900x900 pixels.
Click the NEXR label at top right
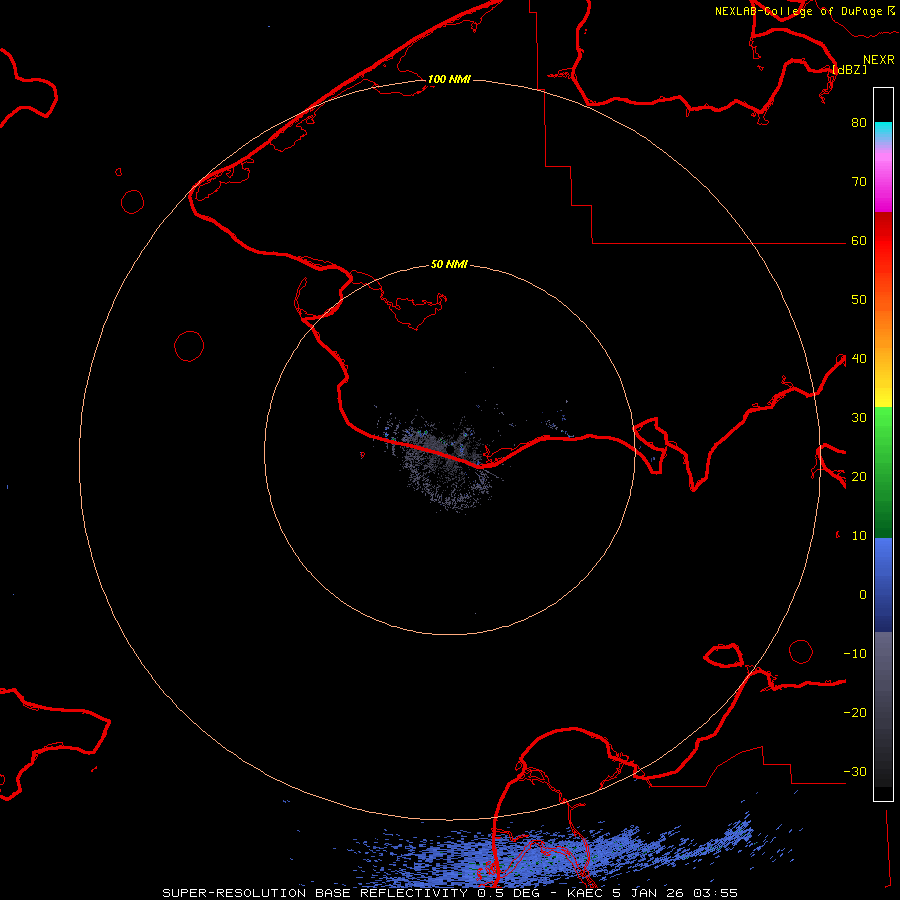pyautogui.click(x=878, y=59)
